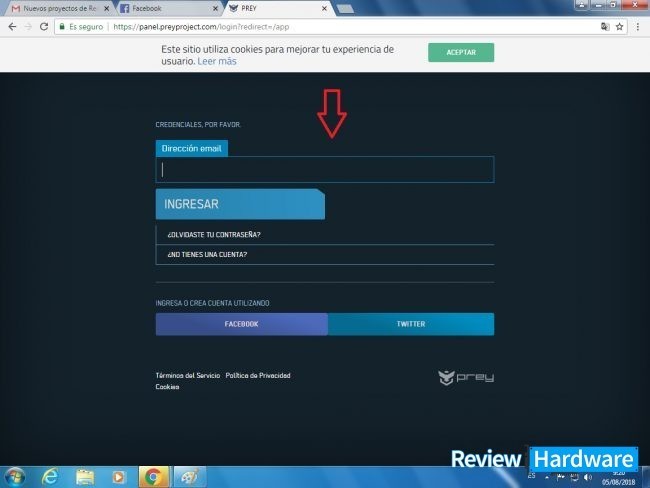The image size is (650, 488).
Task: Close the Gmail tab
Action: point(107,8)
